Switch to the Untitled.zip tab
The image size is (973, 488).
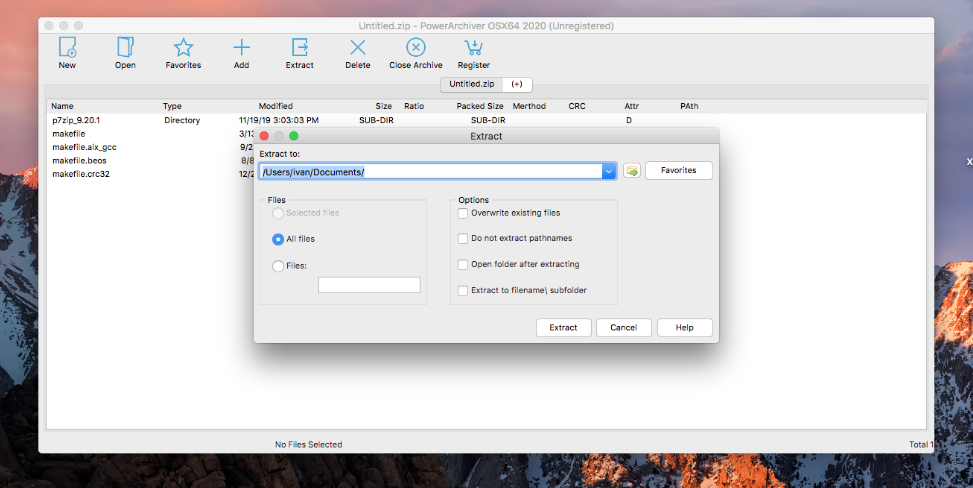tap(470, 85)
